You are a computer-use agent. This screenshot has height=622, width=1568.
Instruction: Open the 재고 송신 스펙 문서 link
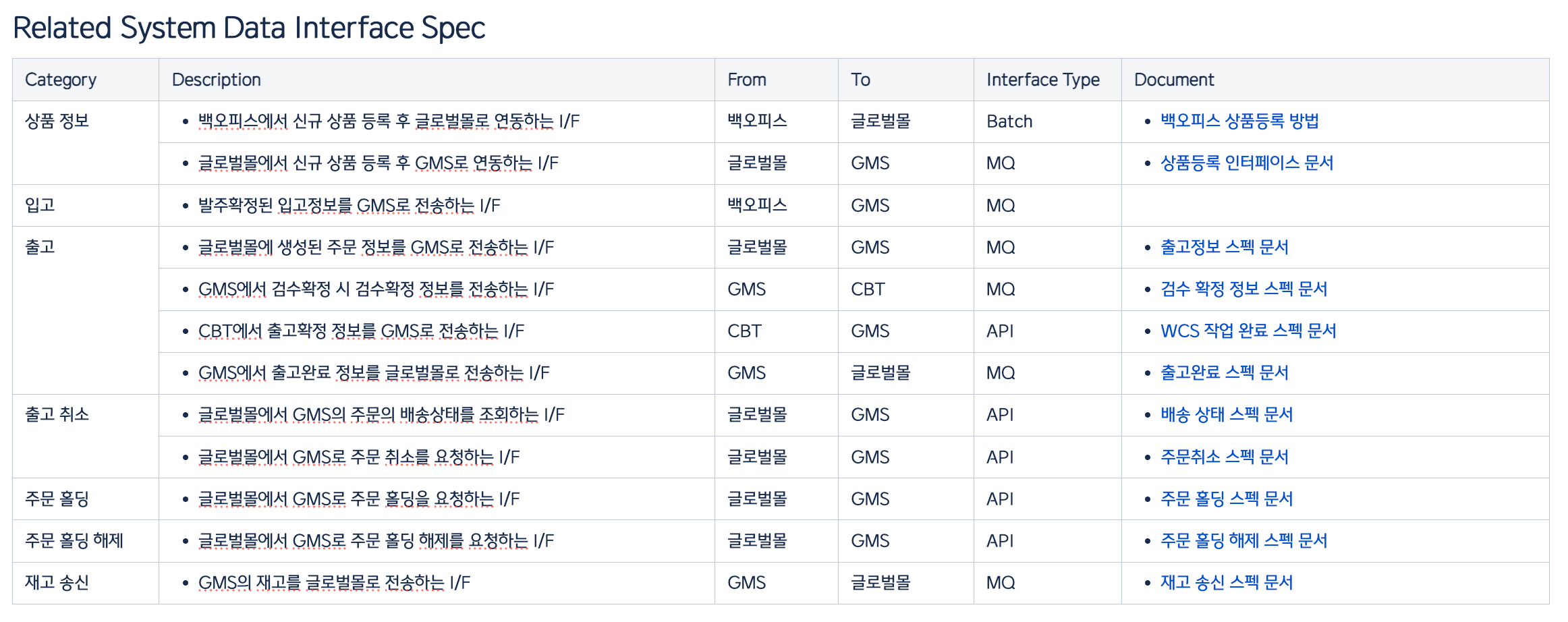coord(1227,583)
